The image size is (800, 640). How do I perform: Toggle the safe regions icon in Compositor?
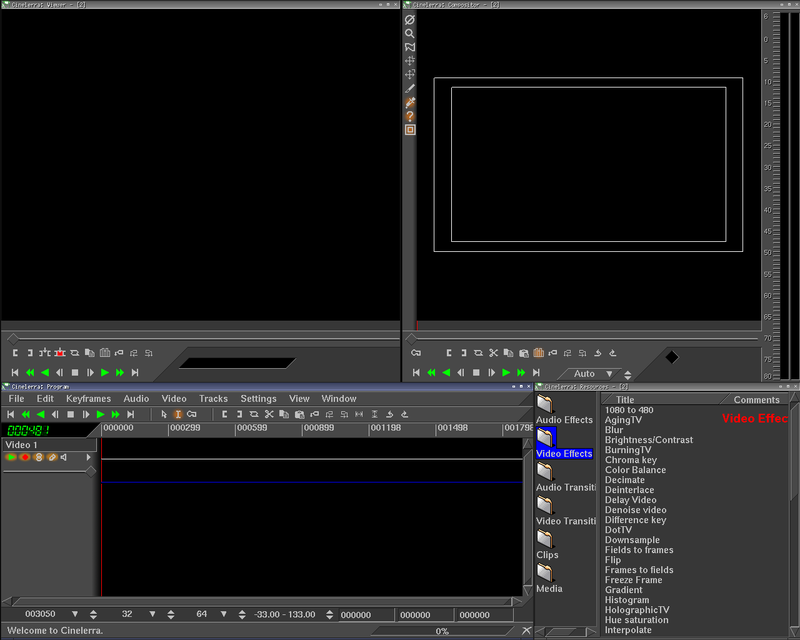[x=410, y=130]
